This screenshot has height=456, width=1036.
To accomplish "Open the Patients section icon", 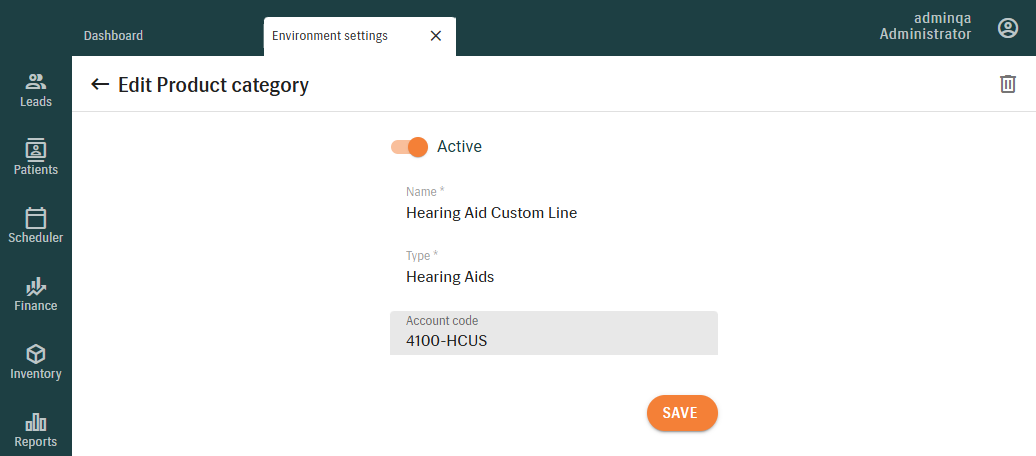I will 36,150.
